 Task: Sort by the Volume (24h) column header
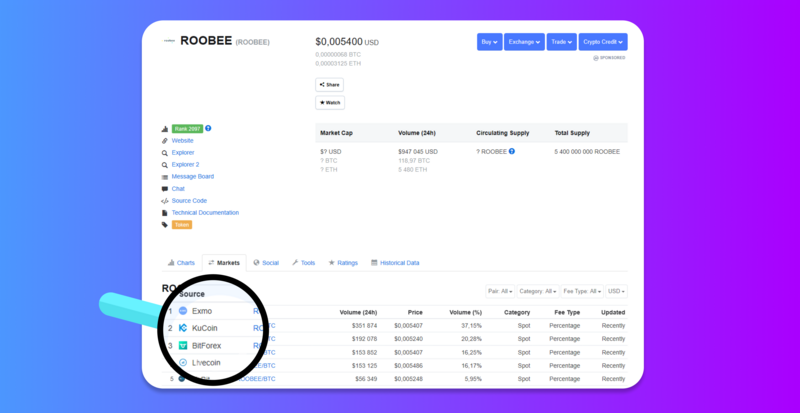coord(358,312)
